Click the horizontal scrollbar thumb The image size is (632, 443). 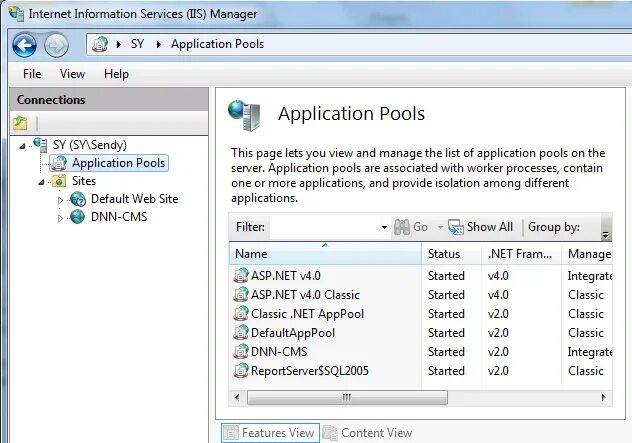coord(347,397)
